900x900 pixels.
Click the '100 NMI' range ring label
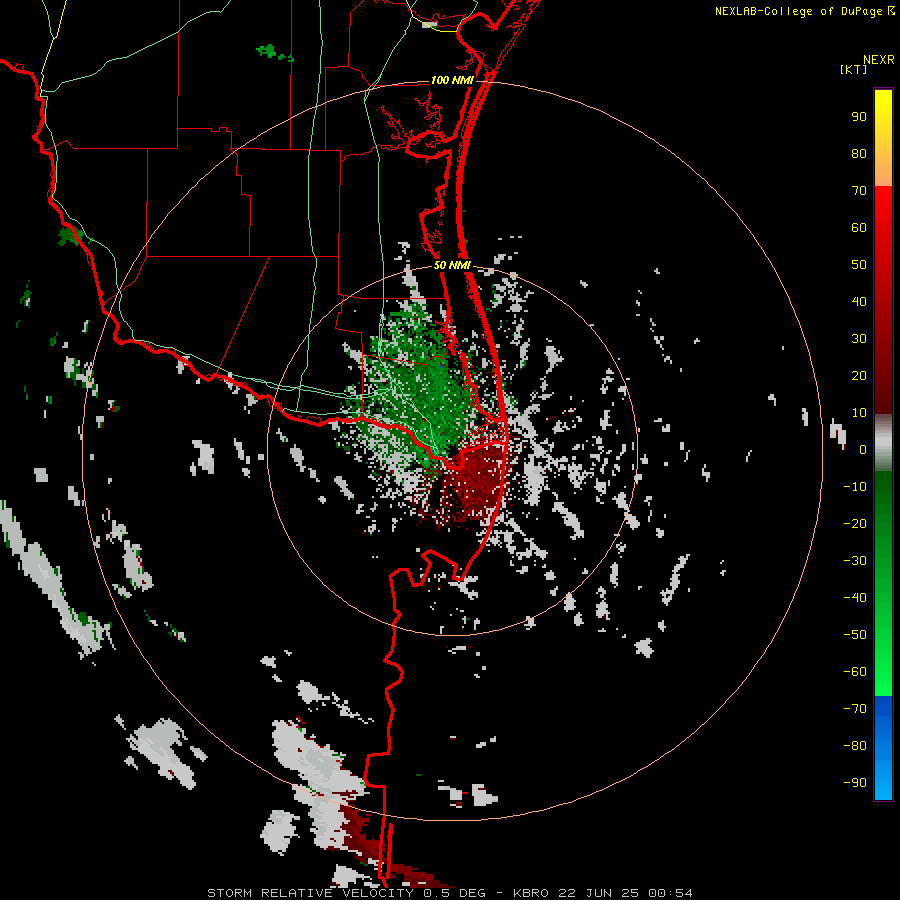click(452, 80)
